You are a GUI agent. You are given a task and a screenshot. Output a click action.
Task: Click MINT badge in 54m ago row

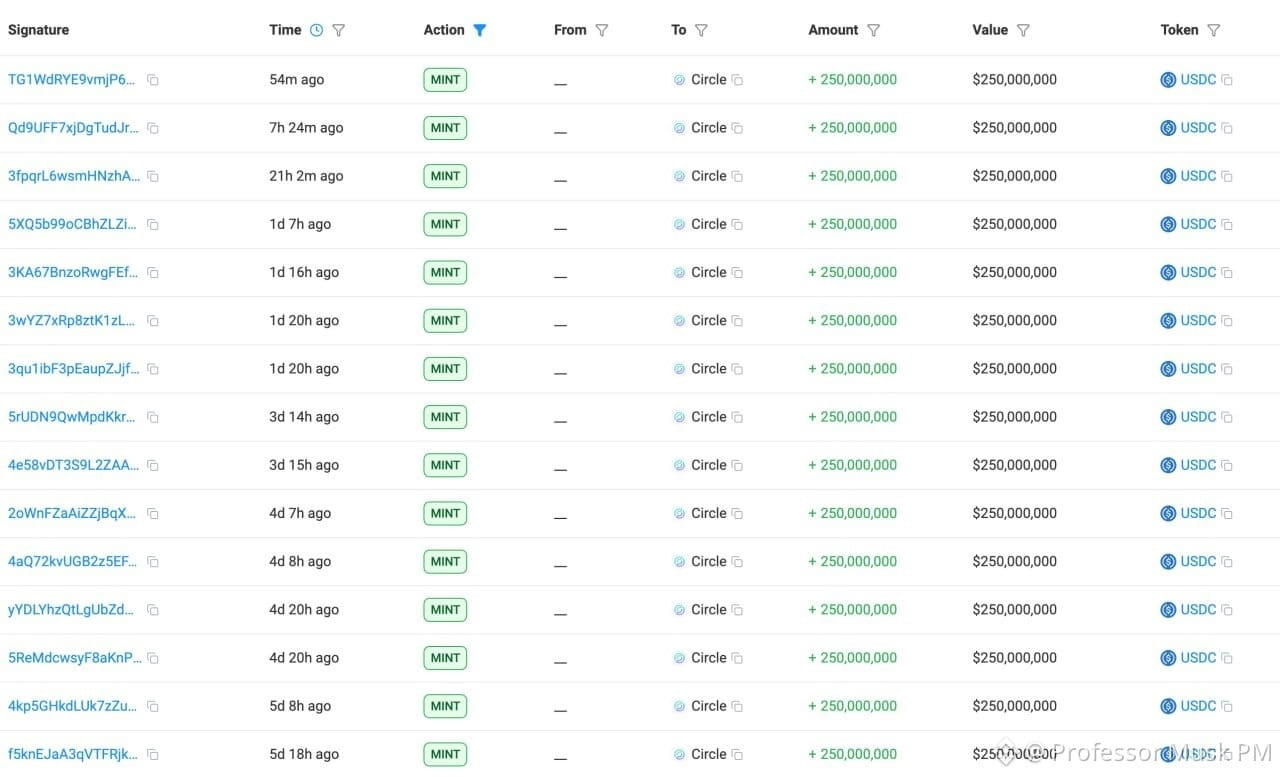445,80
